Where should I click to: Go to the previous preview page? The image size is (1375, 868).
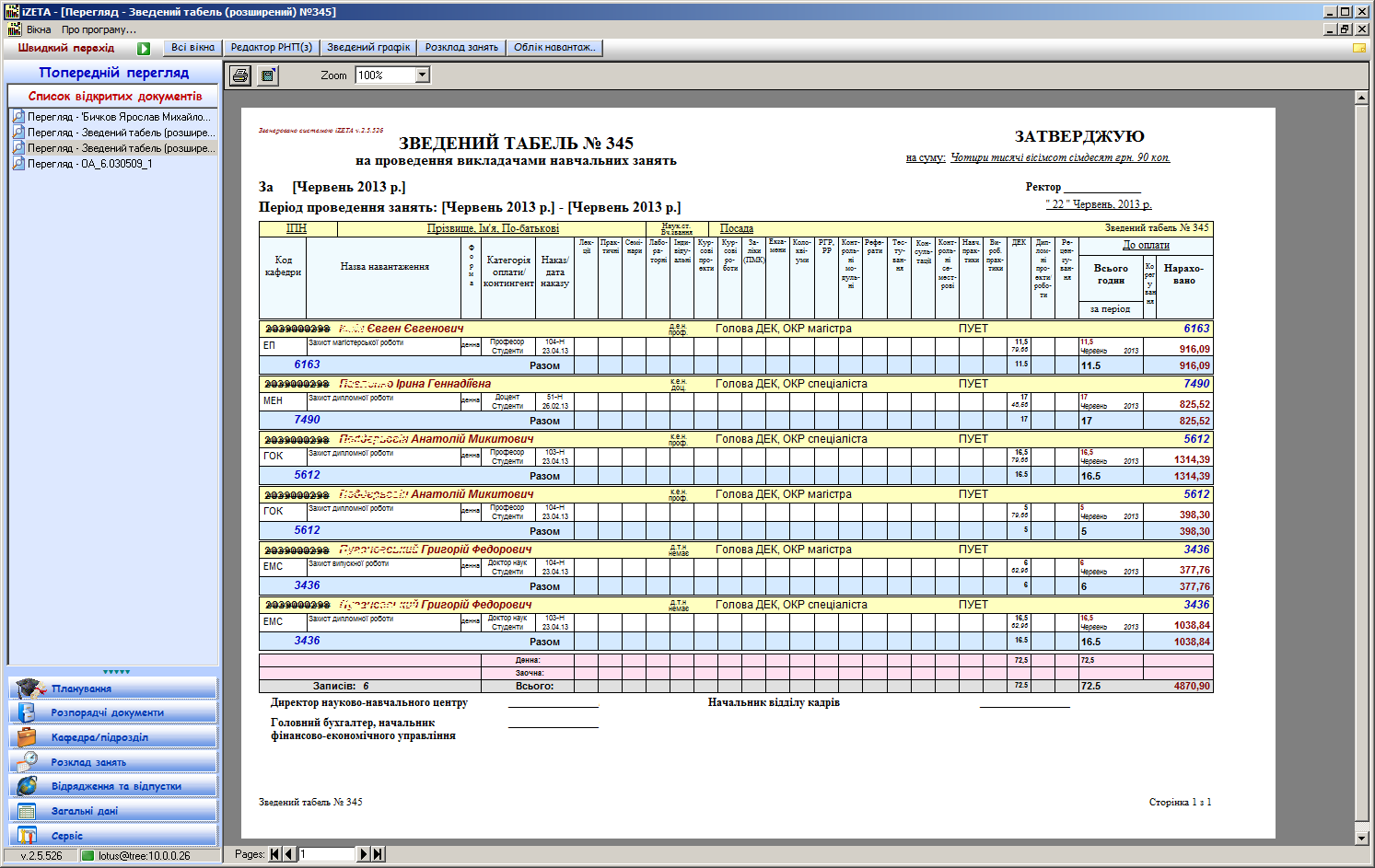click(289, 854)
